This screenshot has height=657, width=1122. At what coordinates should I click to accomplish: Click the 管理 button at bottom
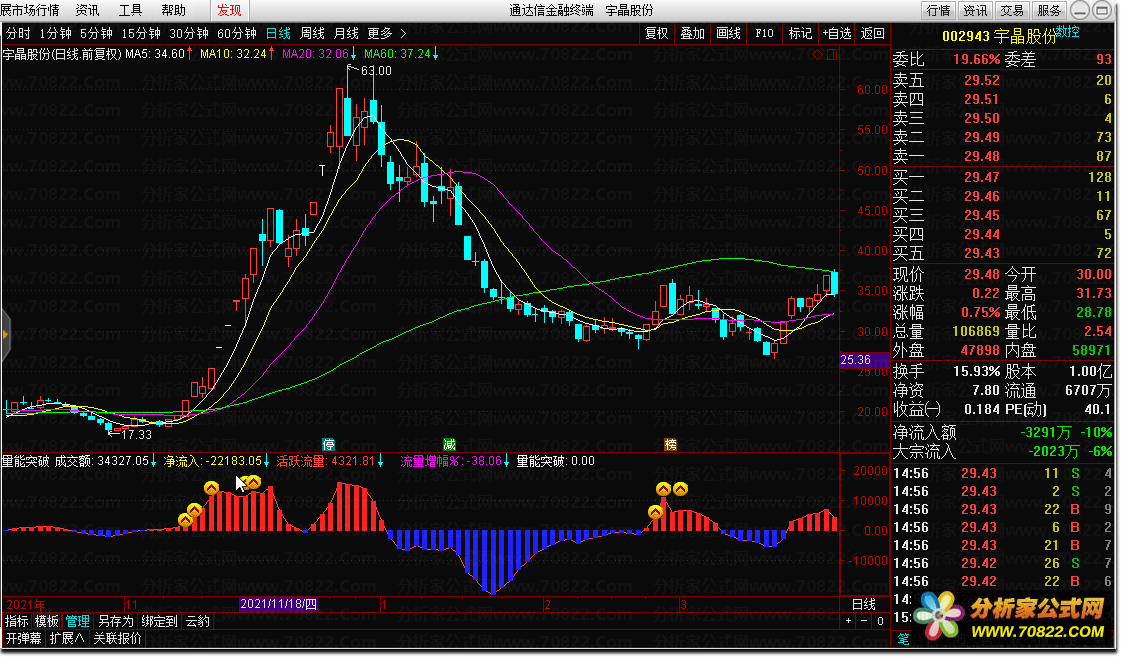coord(77,621)
